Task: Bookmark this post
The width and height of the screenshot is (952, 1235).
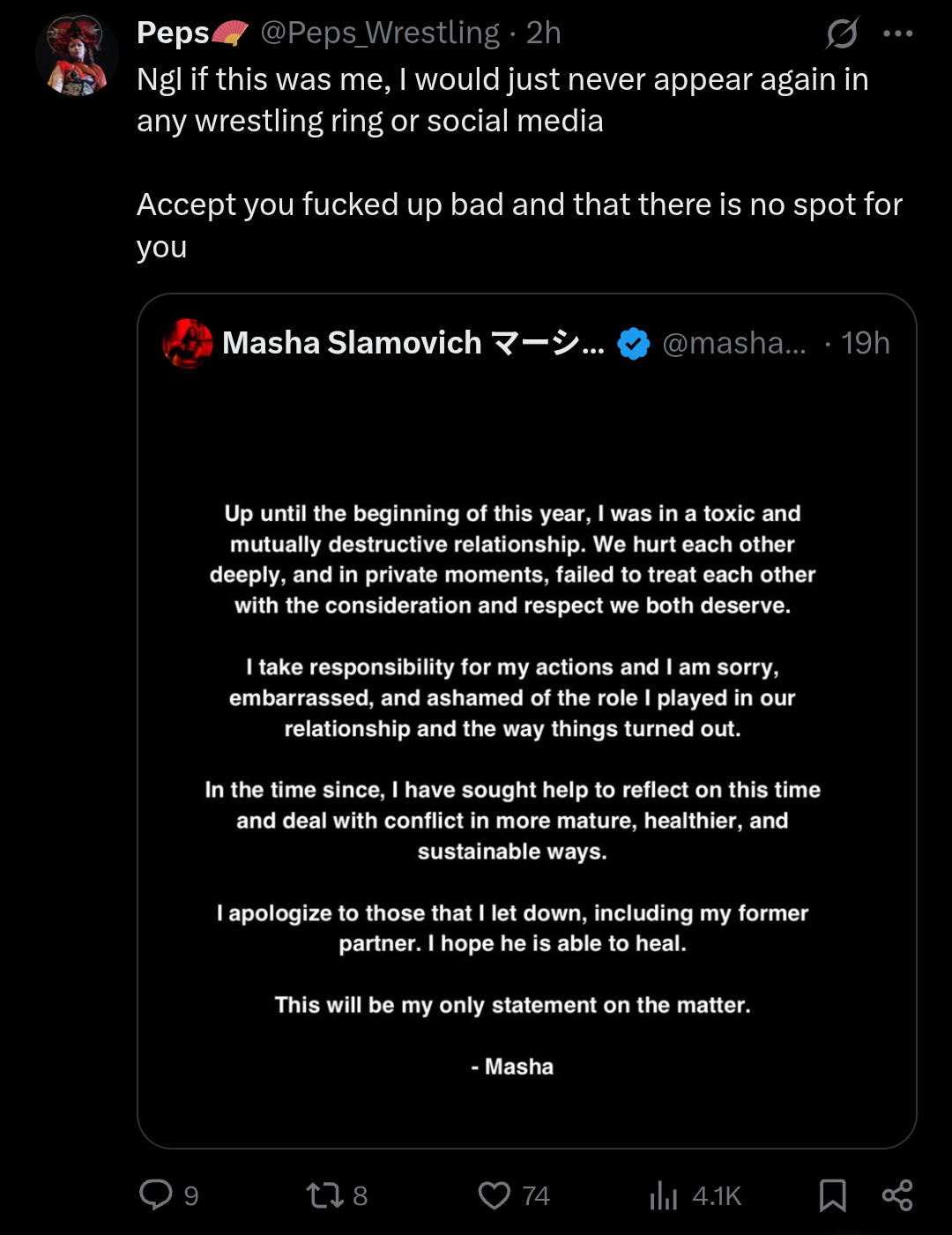Action: (832, 1195)
